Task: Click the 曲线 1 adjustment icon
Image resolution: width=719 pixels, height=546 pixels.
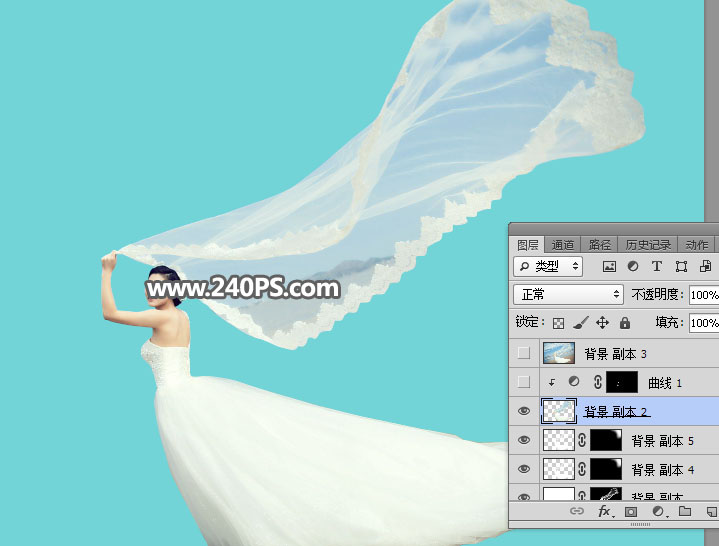Action: point(574,382)
